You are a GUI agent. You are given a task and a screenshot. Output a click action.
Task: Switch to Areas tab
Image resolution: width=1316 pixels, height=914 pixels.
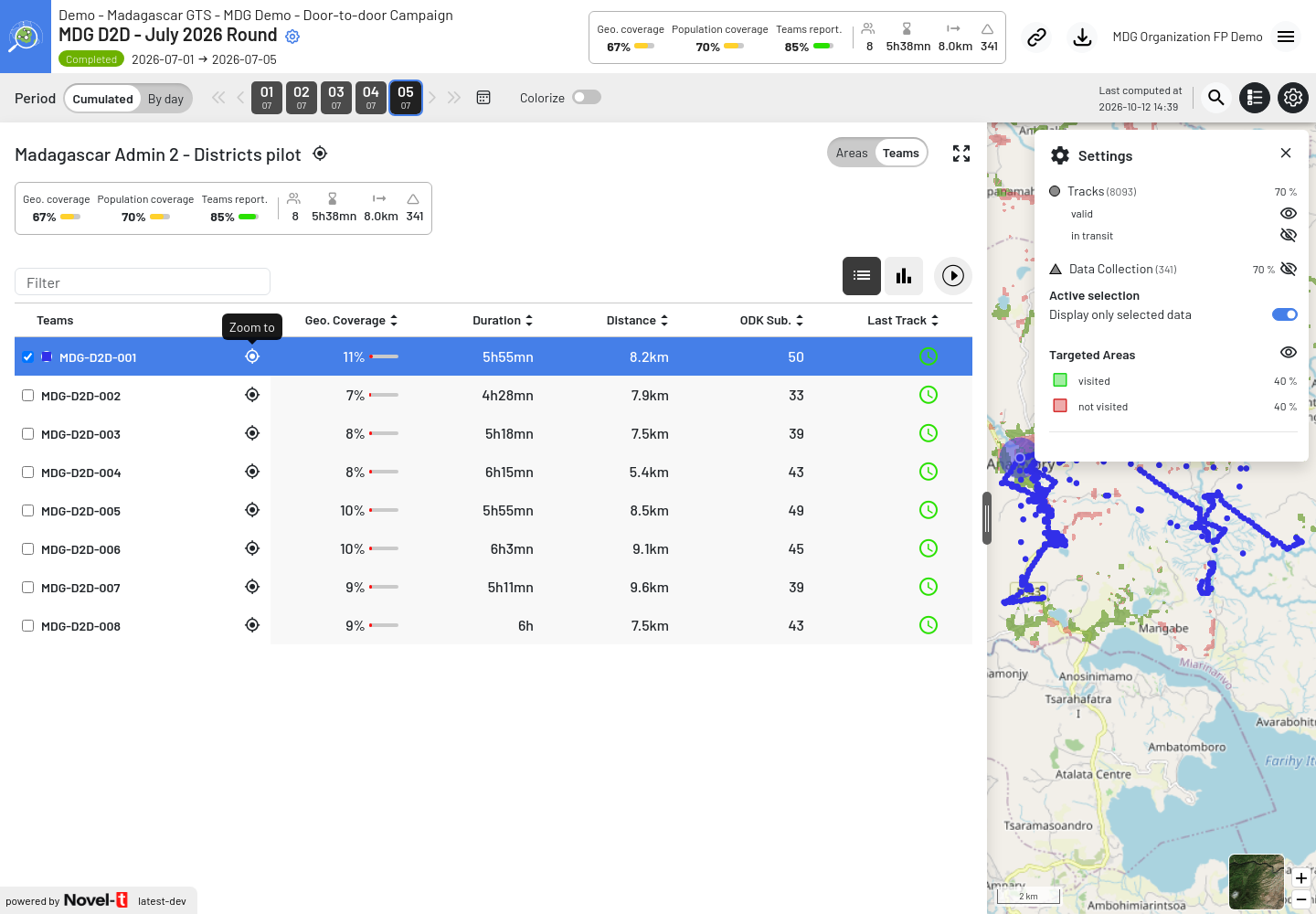tap(852, 154)
